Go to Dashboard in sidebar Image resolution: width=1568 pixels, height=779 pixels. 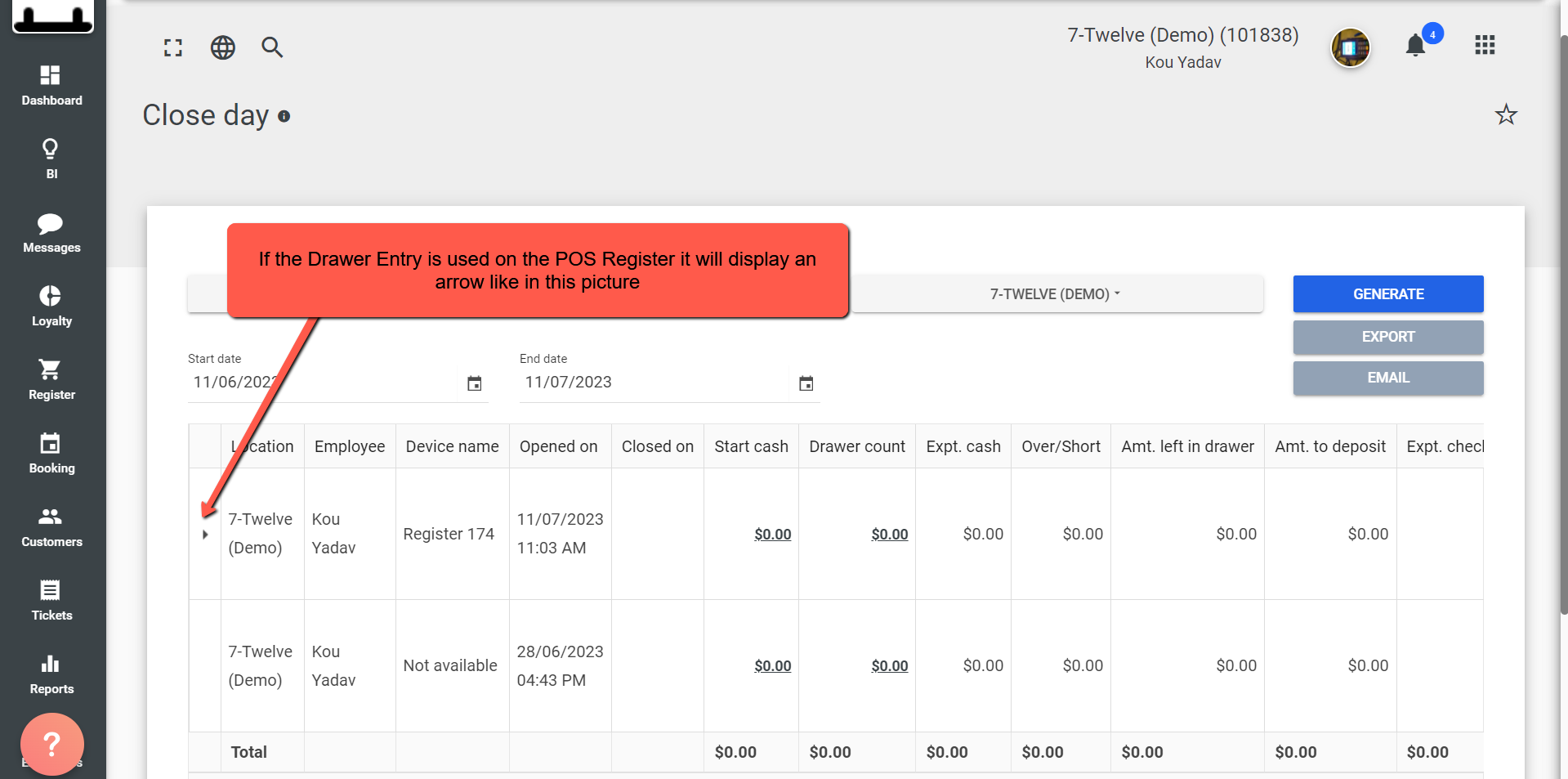(x=51, y=86)
